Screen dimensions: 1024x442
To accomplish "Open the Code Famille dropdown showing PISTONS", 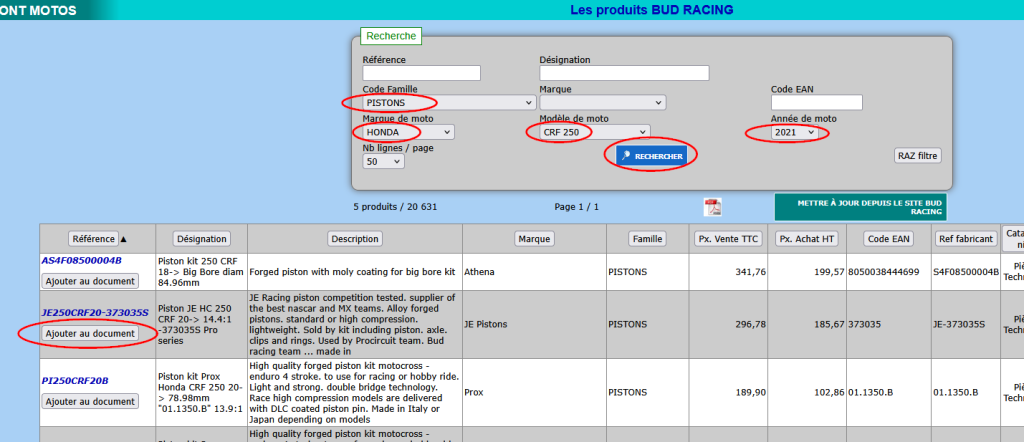I will tap(449, 103).
